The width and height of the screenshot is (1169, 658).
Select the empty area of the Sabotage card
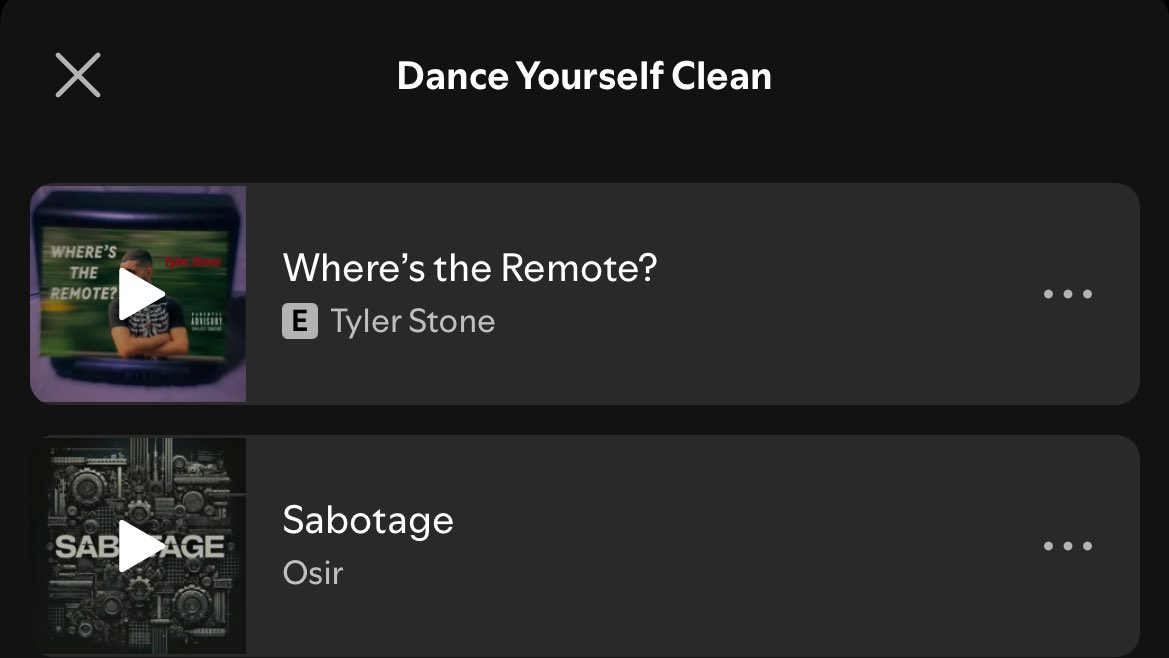point(746,545)
